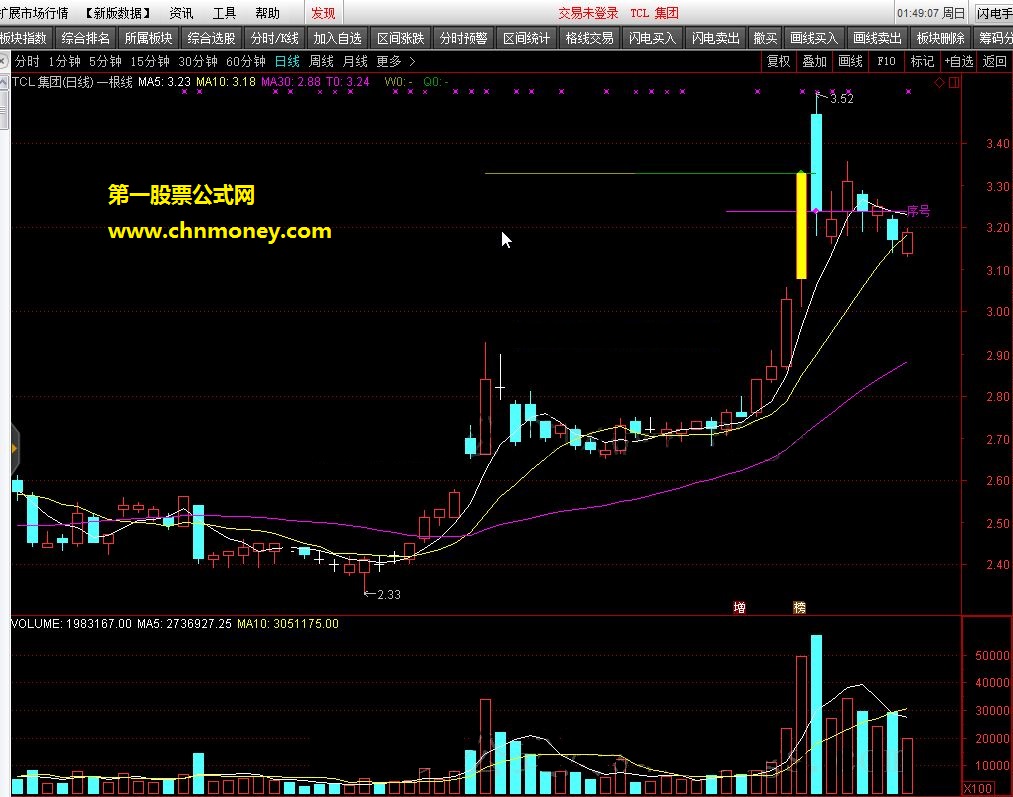Open the F10 company info
1013x797 pixels.
(886, 61)
